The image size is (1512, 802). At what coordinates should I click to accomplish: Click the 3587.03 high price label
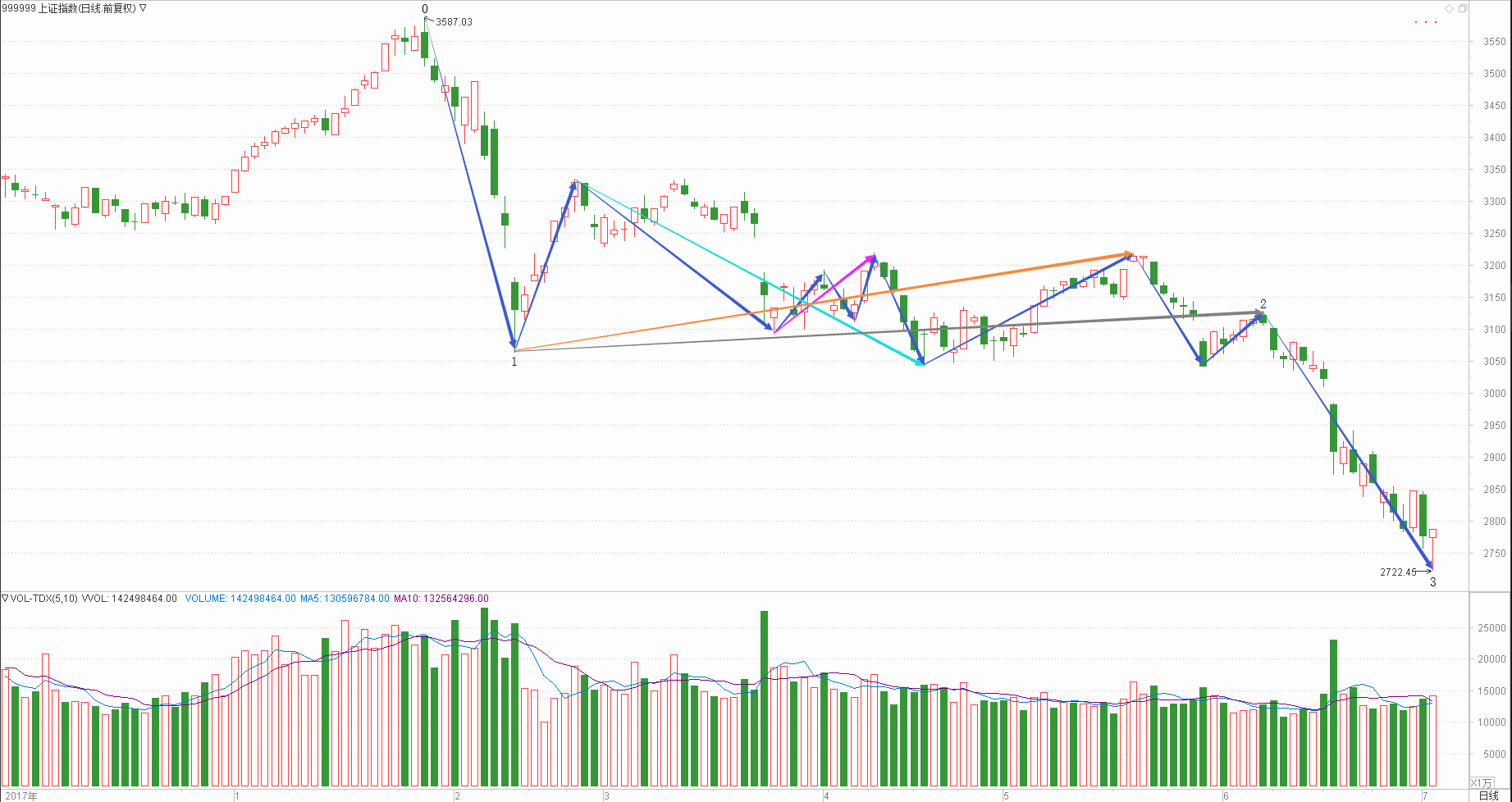click(454, 22)
